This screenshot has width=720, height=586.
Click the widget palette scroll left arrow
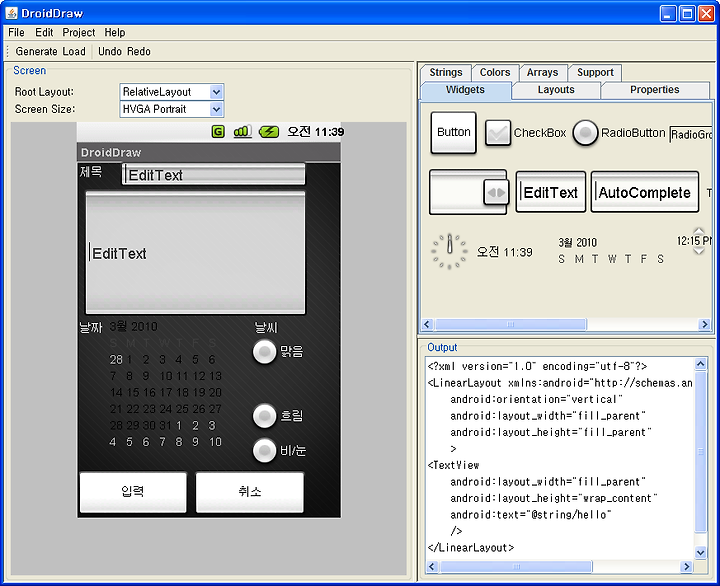(x=427, y=324)
